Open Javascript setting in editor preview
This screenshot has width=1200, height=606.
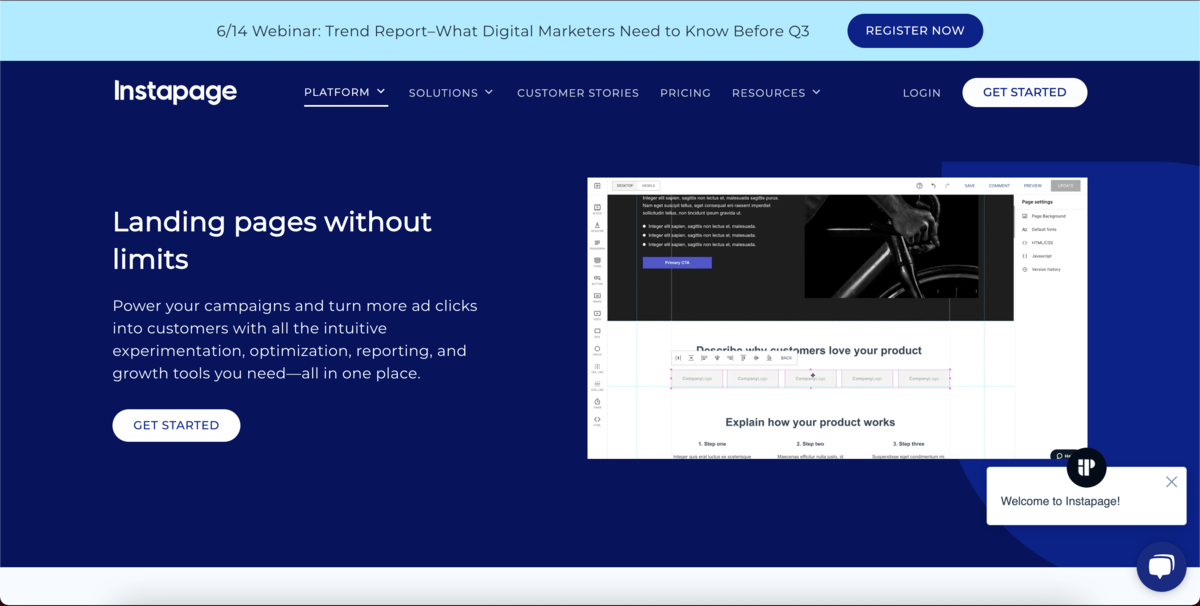[x=1037, y=256]
